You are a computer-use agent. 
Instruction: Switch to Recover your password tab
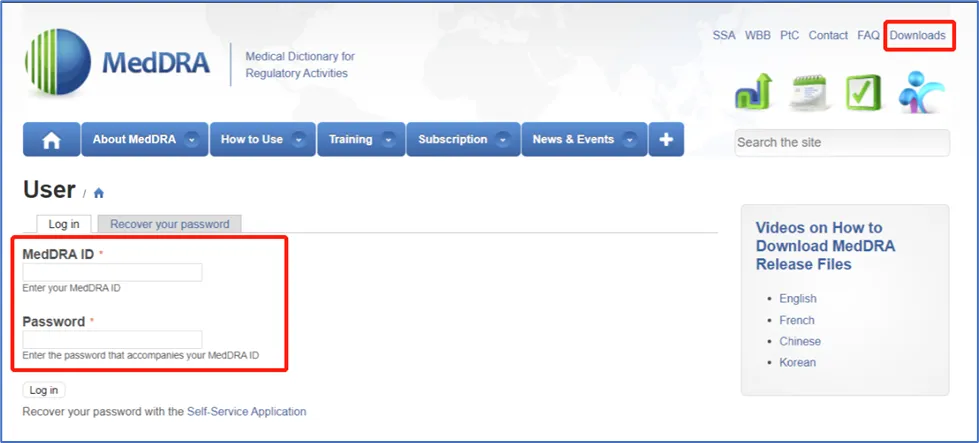pyautogui.click(x=170, y=224)
